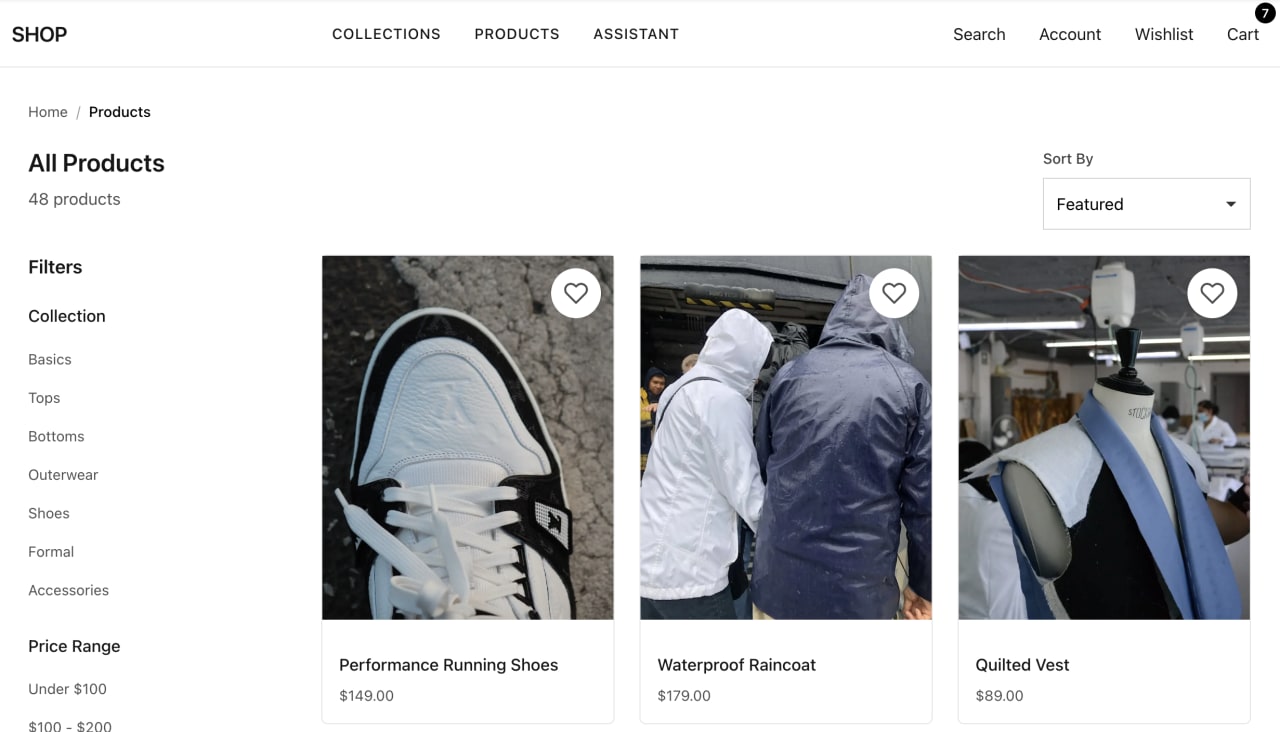The image size is (1280, 732).
Task: Select the Under $100 price range
Action: [68, 689]
